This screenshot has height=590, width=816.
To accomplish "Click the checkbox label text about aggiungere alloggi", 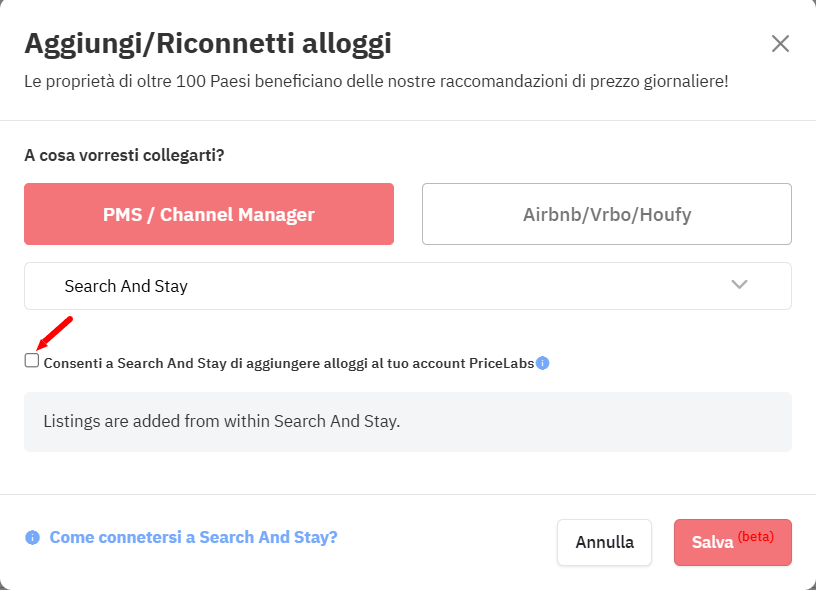I will pyautogui.click(x=289, y=363).
